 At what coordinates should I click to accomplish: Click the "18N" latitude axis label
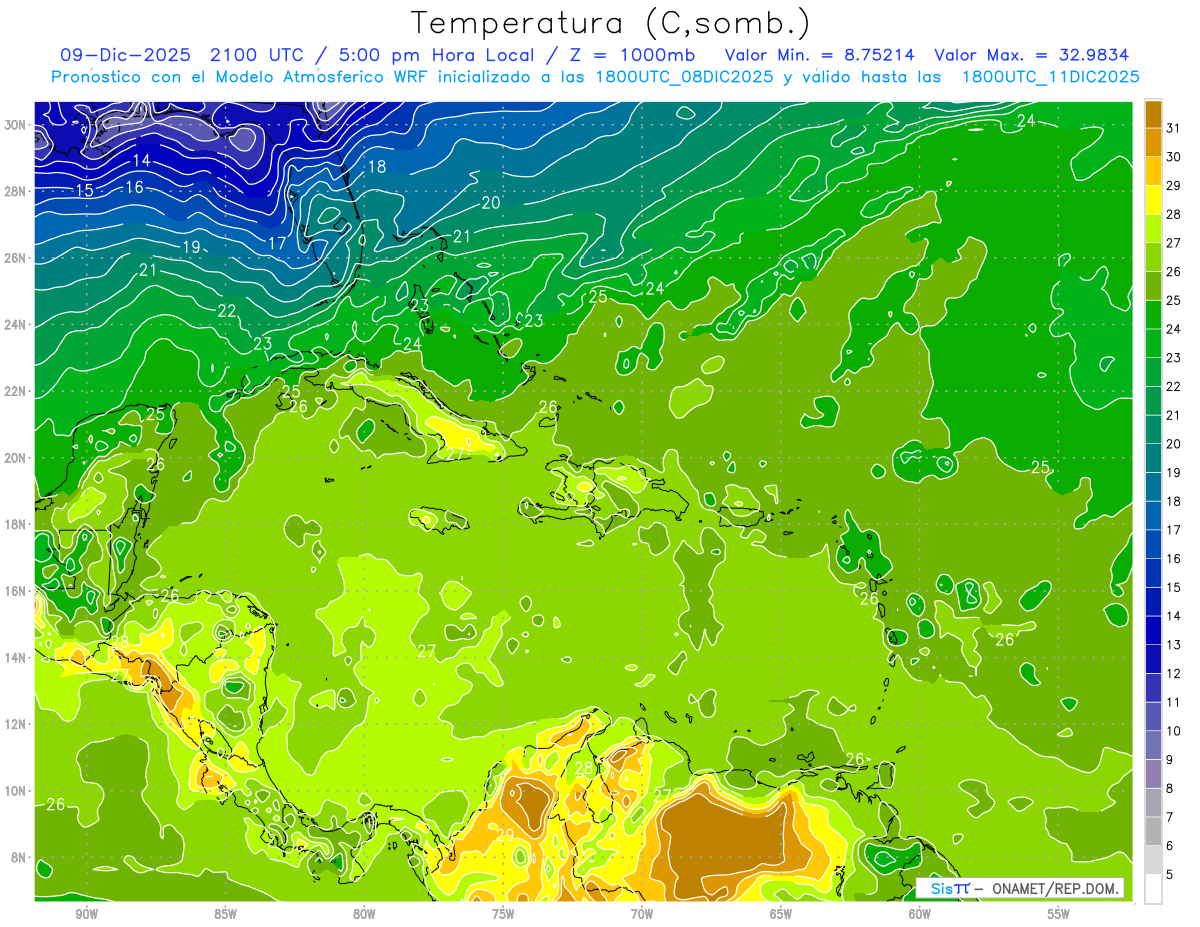(15, 524)
